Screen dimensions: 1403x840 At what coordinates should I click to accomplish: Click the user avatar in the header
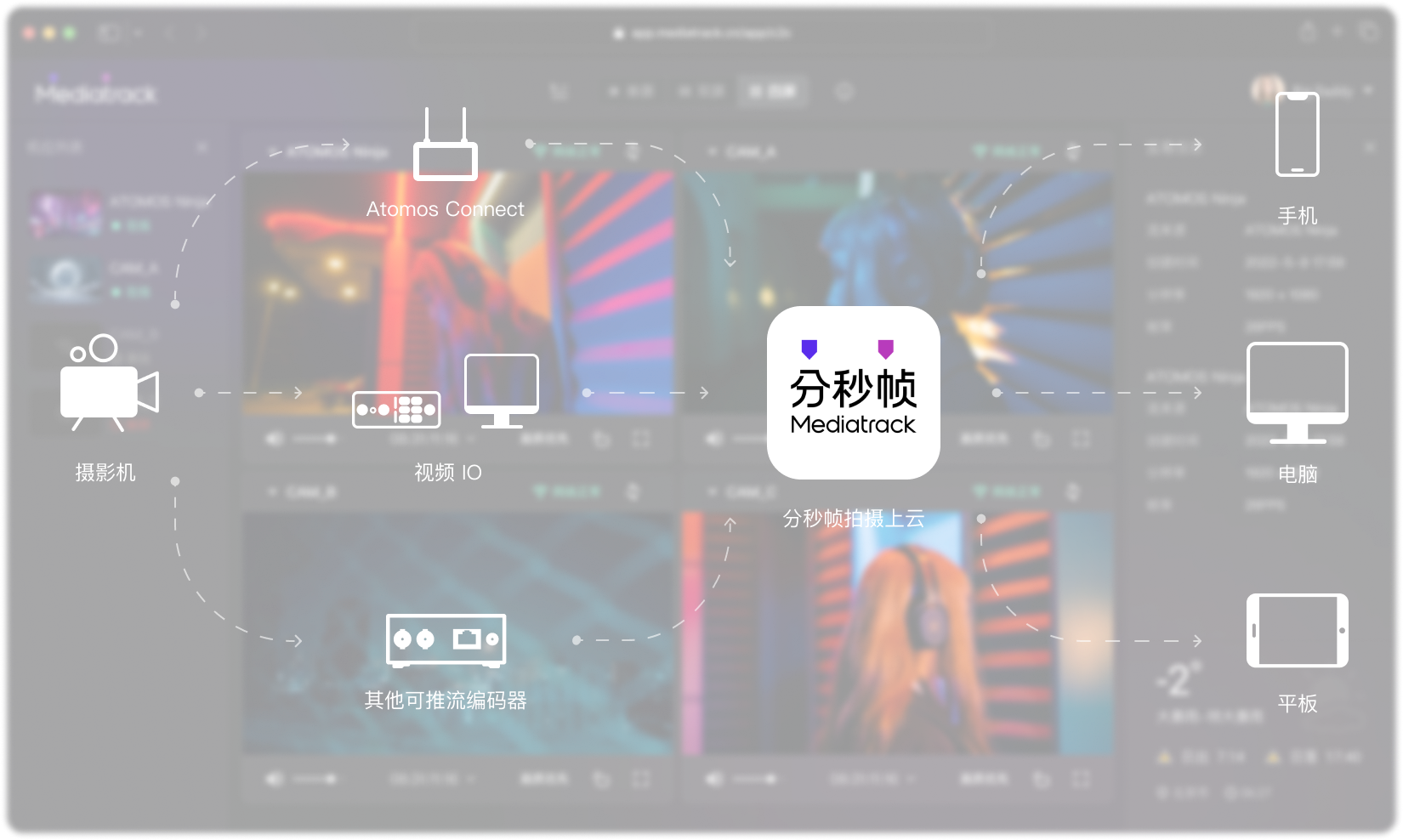tap(1267, 90)
